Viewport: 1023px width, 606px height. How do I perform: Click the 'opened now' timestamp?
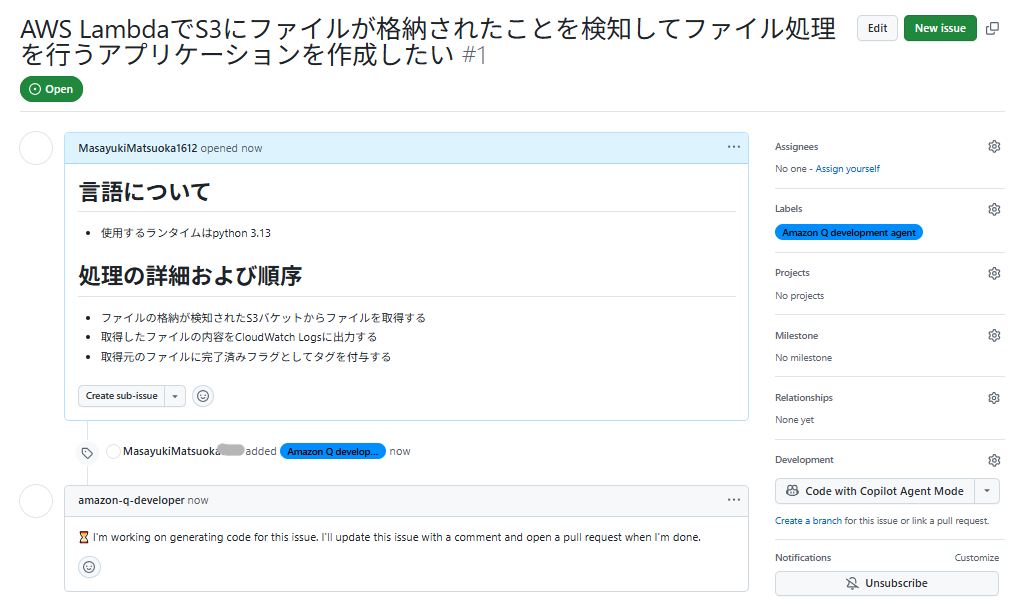(232, 148)
